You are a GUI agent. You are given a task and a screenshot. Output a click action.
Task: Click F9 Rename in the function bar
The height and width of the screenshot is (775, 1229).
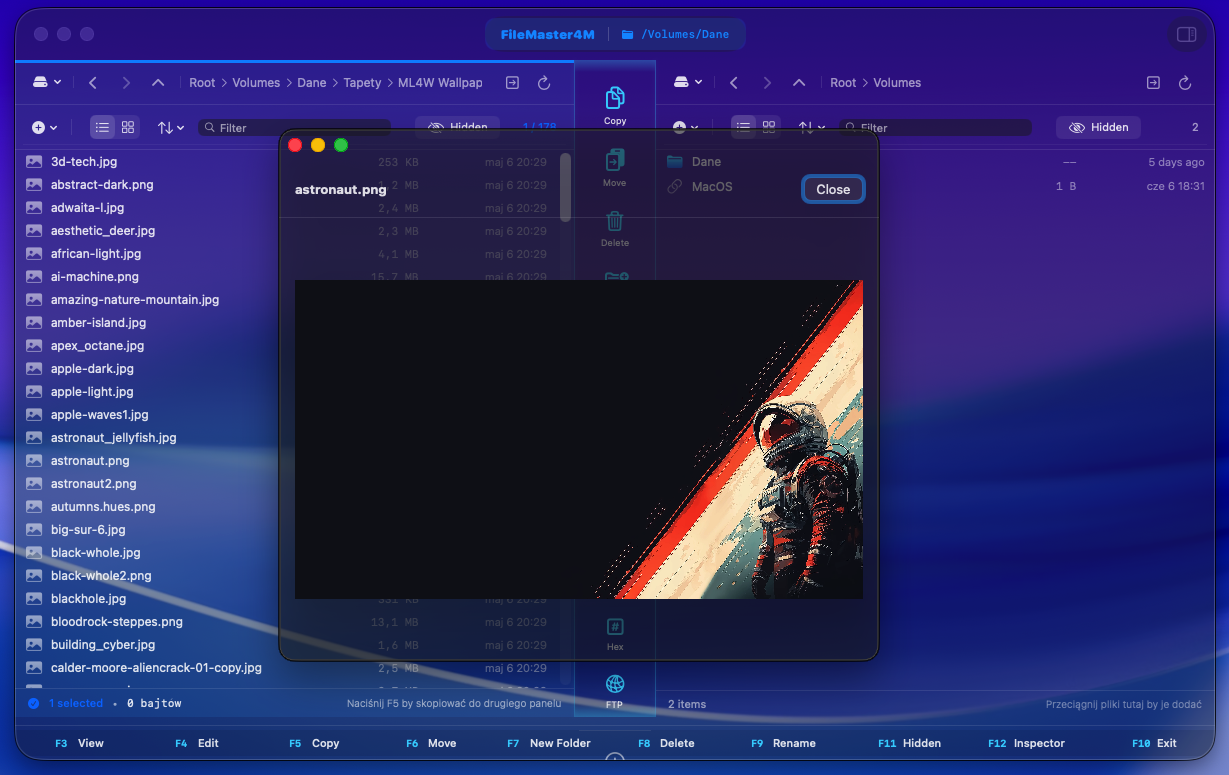click(783, 743)
